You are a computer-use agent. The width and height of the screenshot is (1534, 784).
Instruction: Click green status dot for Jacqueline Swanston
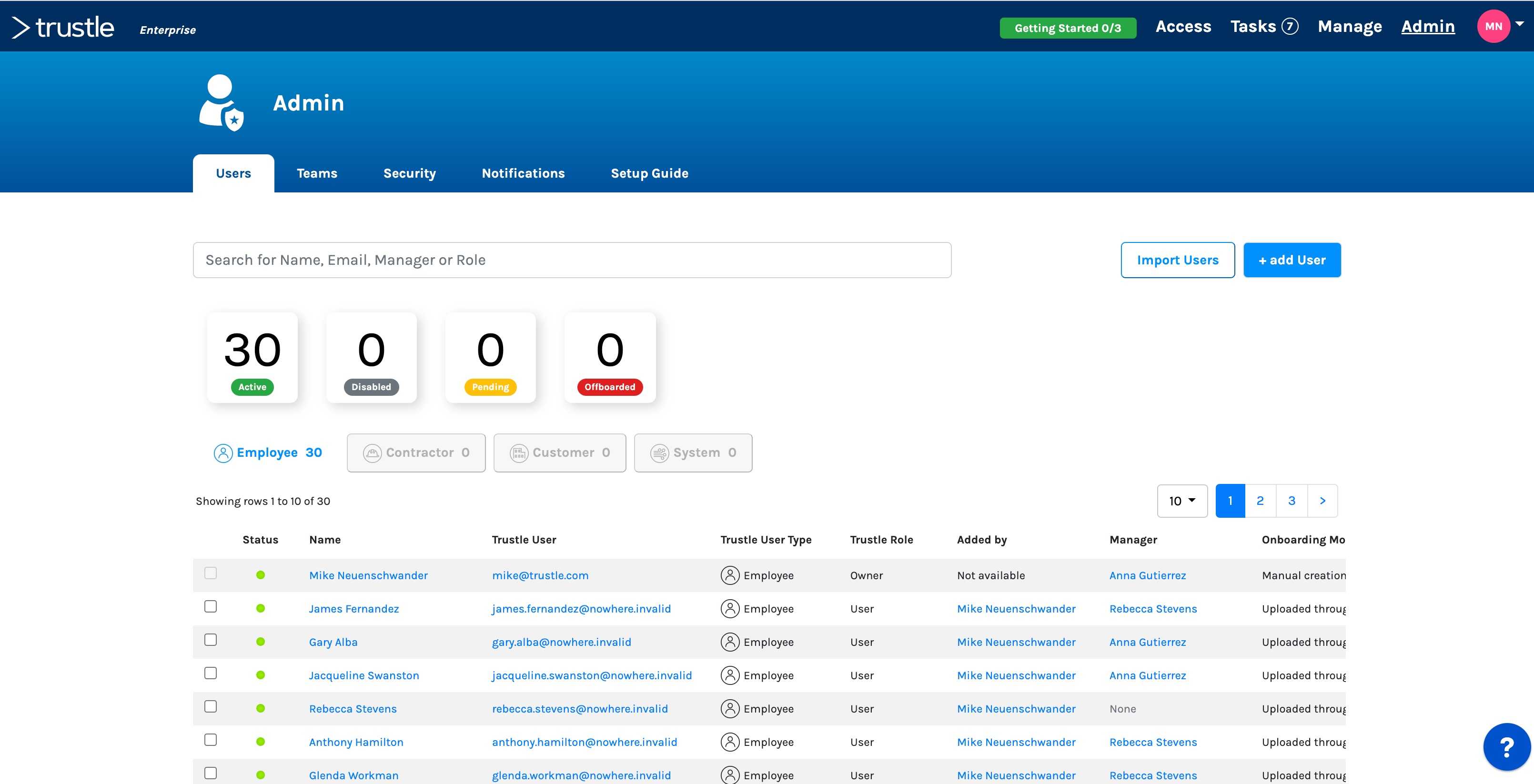point(260,675)
